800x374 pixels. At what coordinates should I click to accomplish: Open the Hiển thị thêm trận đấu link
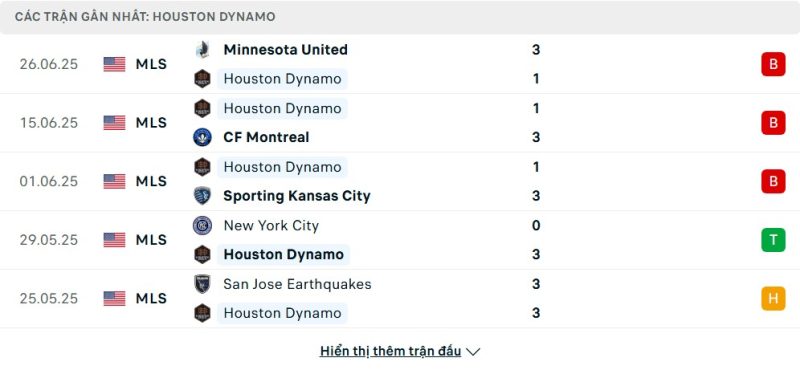pyautogui.click(x=390, y=351)
